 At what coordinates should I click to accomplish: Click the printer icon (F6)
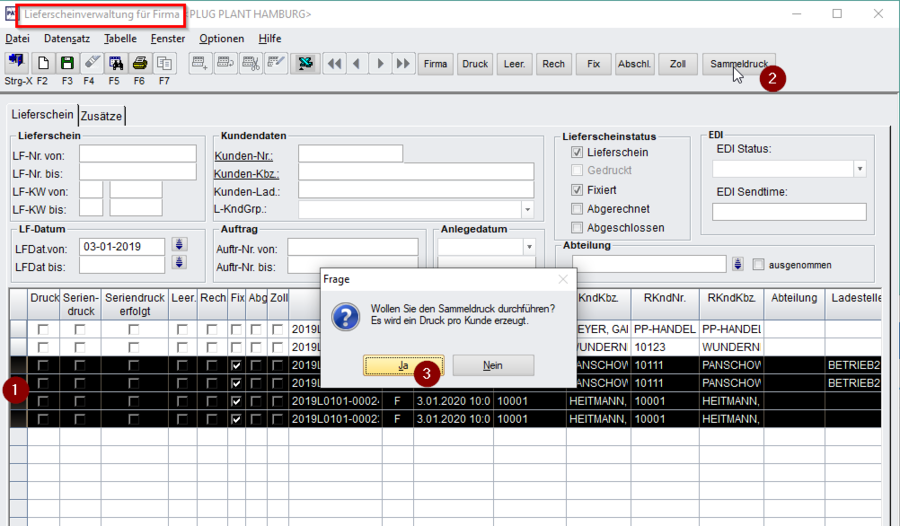point(140,63)
